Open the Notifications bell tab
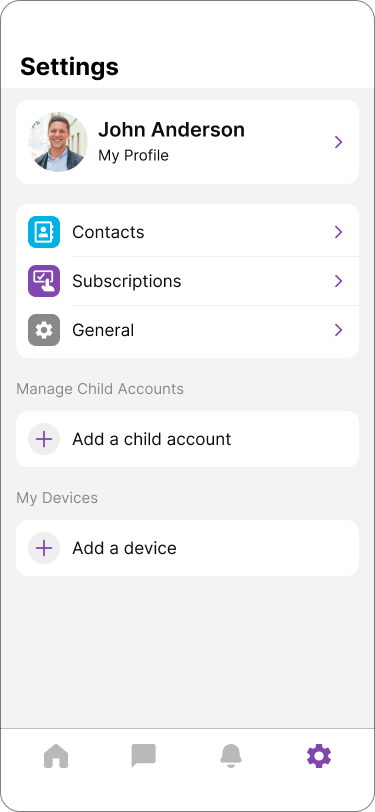 pyautogui.click(x=231, y=756)
